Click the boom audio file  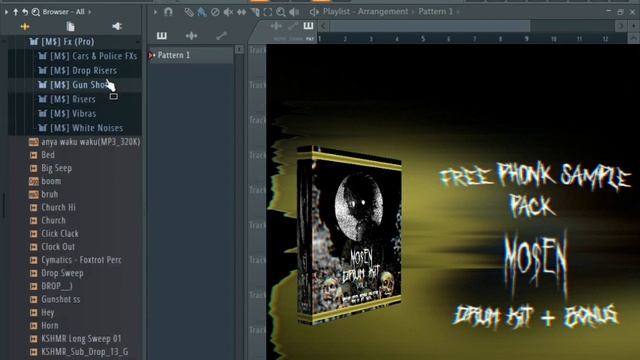point(45,181)
